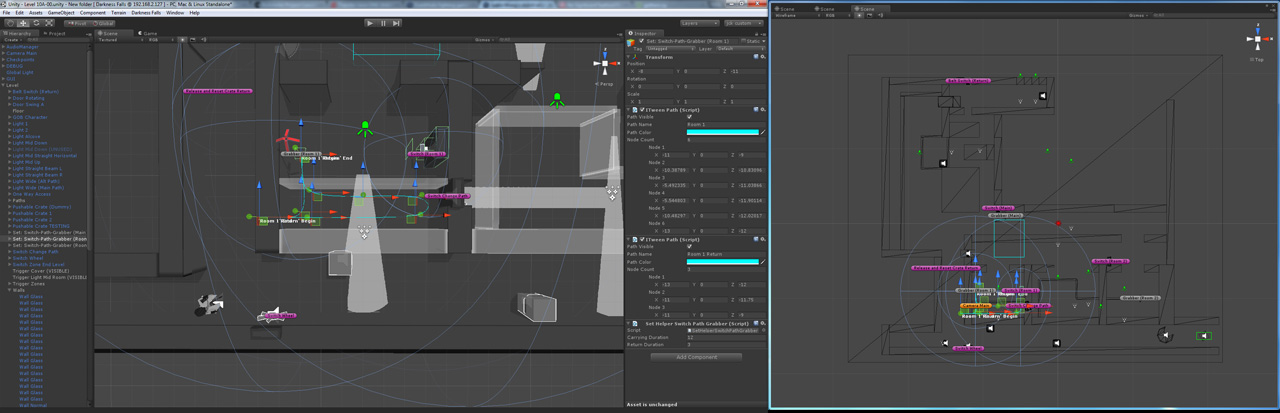Switch to the Game tab

149,33
